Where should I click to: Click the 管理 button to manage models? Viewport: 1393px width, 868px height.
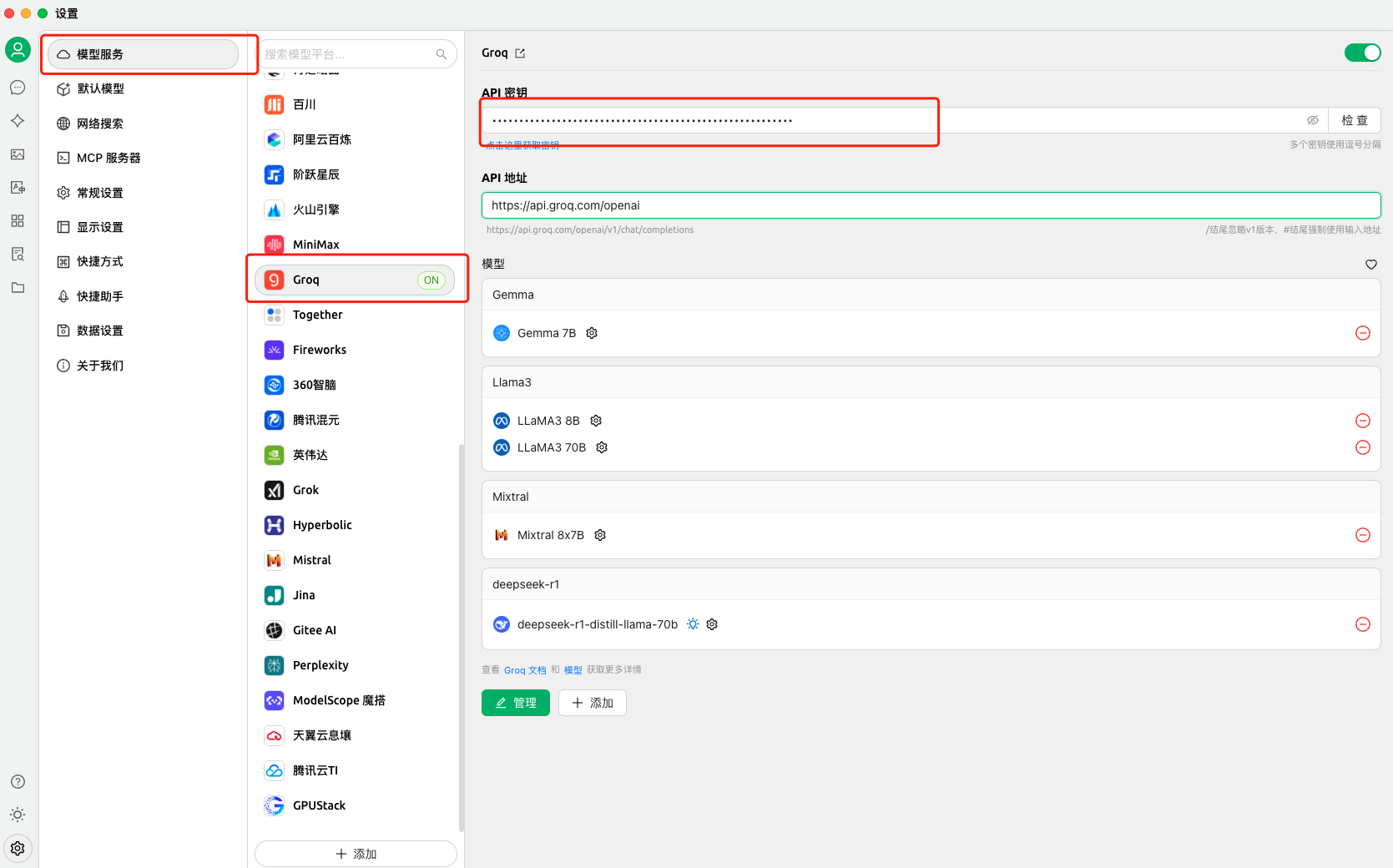[515, 702]
